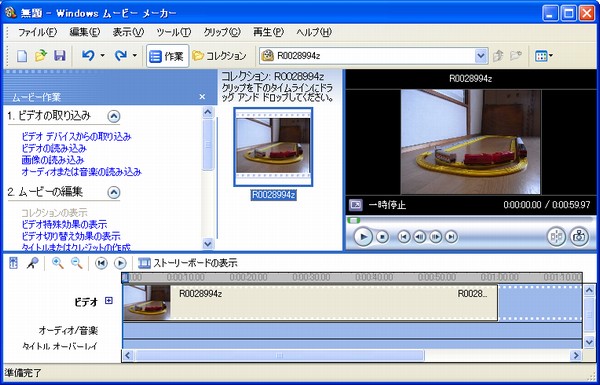Click the preview seek bar
Viewport: 600px width, 385px height.
(x=470, y=220)
